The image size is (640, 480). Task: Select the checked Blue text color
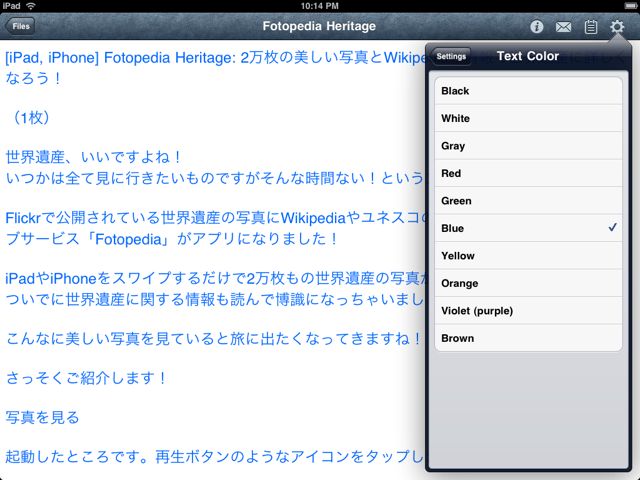(x=528, y=228)
